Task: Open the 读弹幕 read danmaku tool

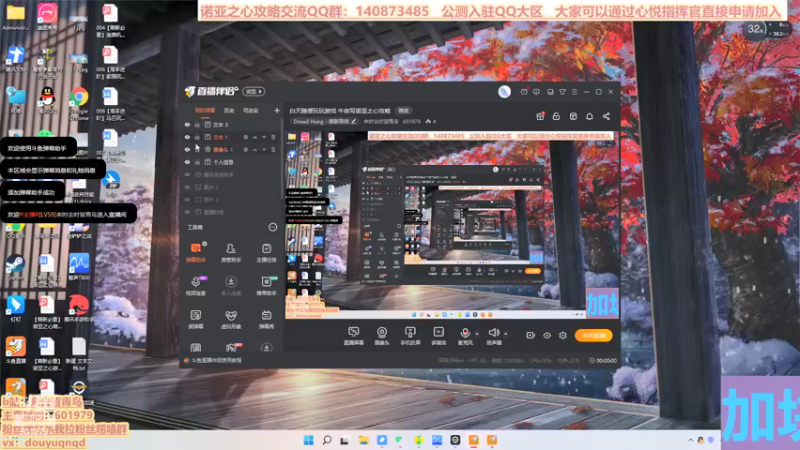Action: point(195,319)
